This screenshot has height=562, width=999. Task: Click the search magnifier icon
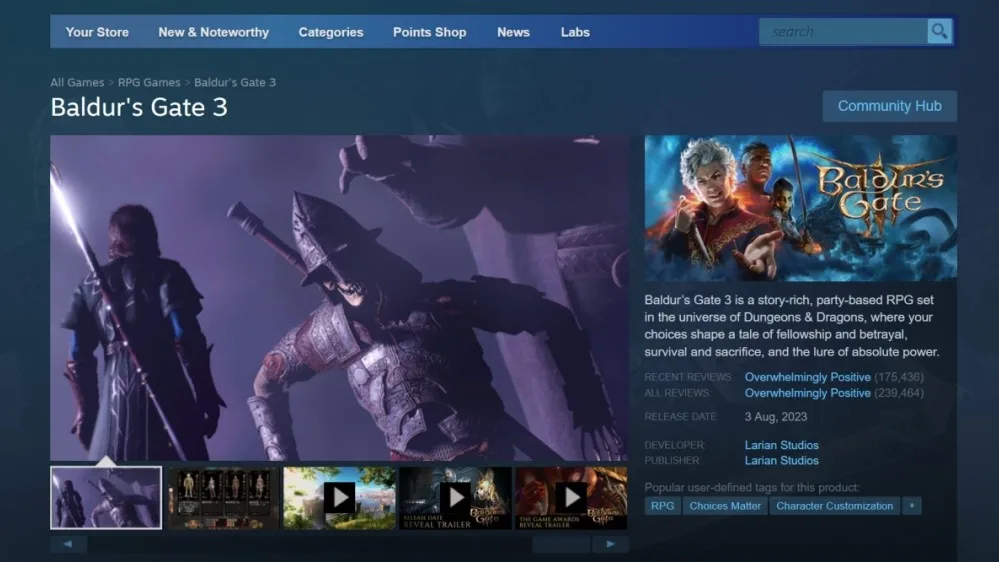click(x=939, y=31)
